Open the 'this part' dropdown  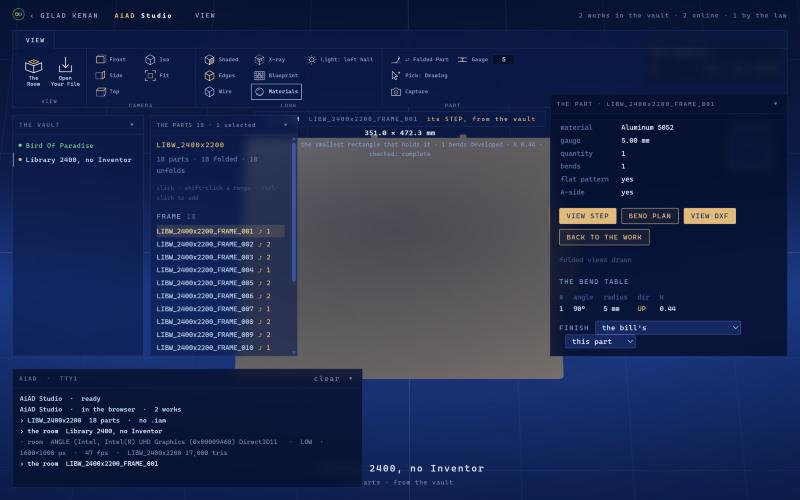tap(600, 342)
